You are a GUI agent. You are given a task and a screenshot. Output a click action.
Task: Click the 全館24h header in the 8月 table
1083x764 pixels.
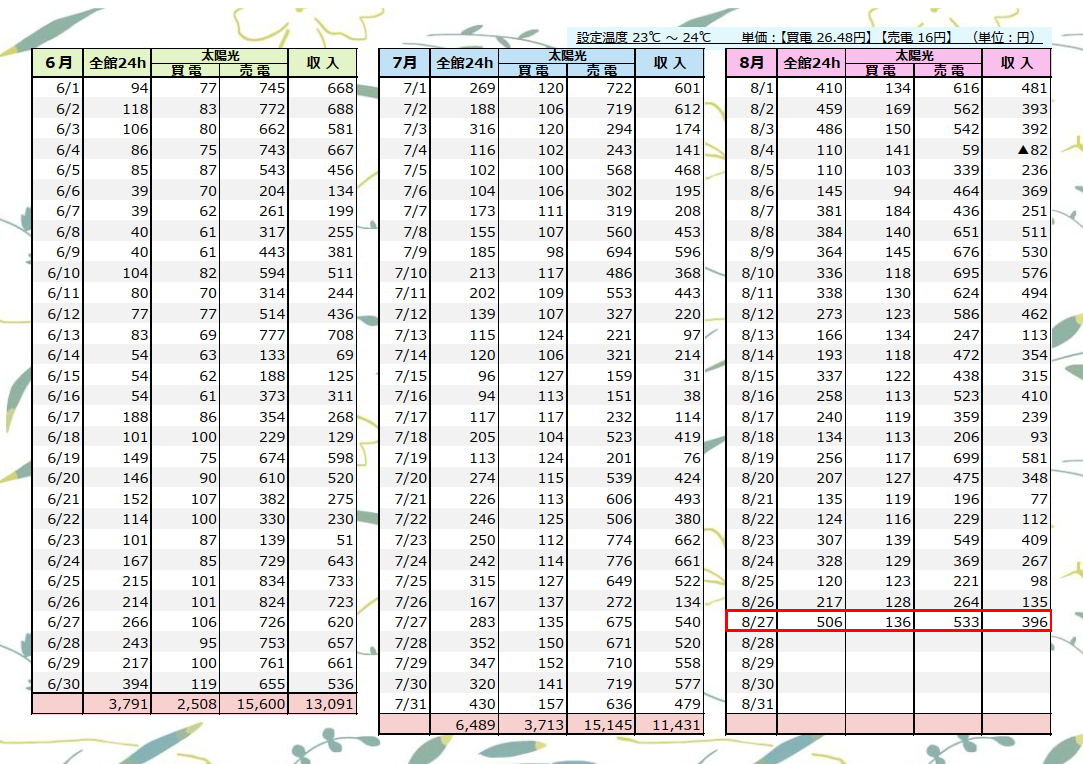(812, 63)
